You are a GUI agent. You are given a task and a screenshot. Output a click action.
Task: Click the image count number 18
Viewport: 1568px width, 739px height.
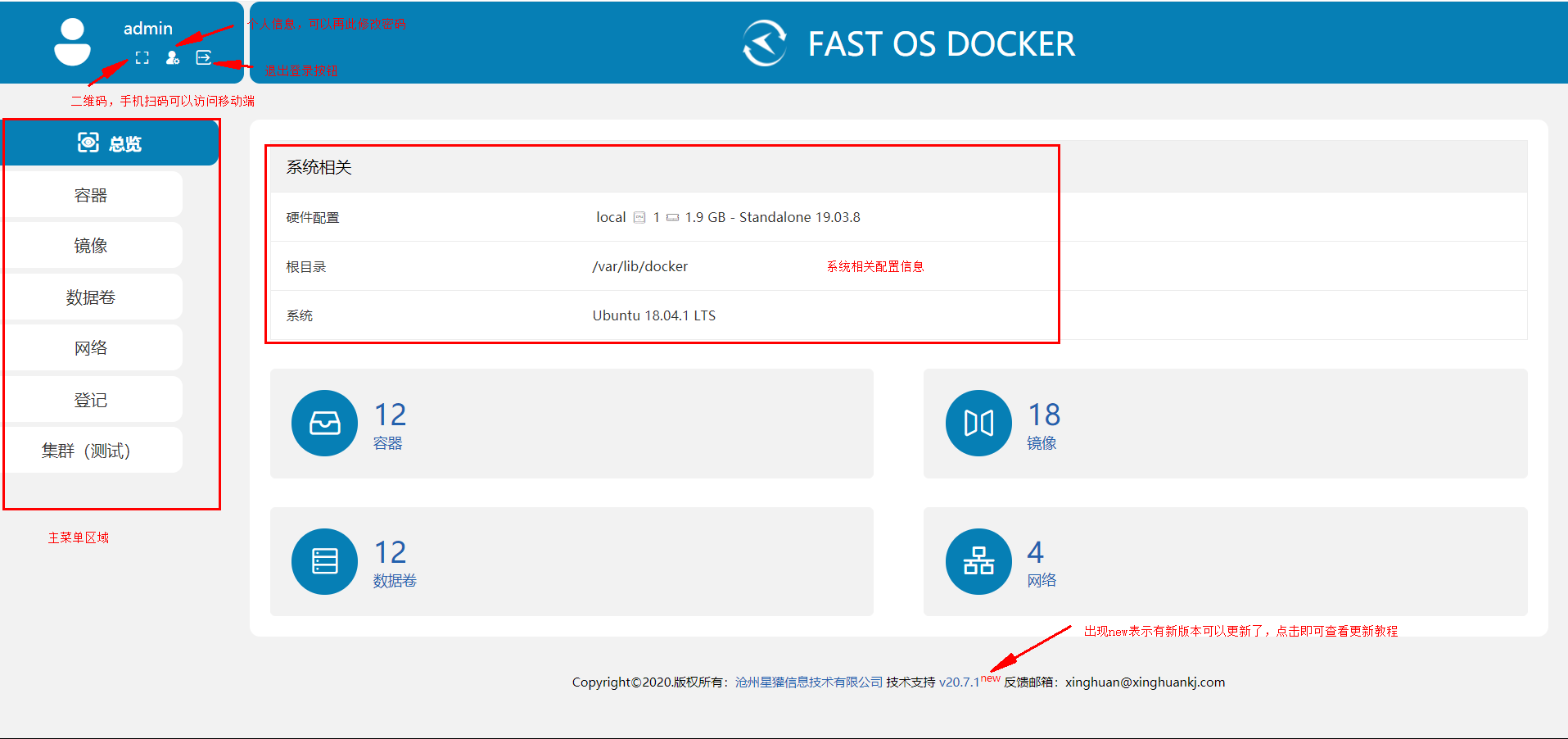(1044, 415)
